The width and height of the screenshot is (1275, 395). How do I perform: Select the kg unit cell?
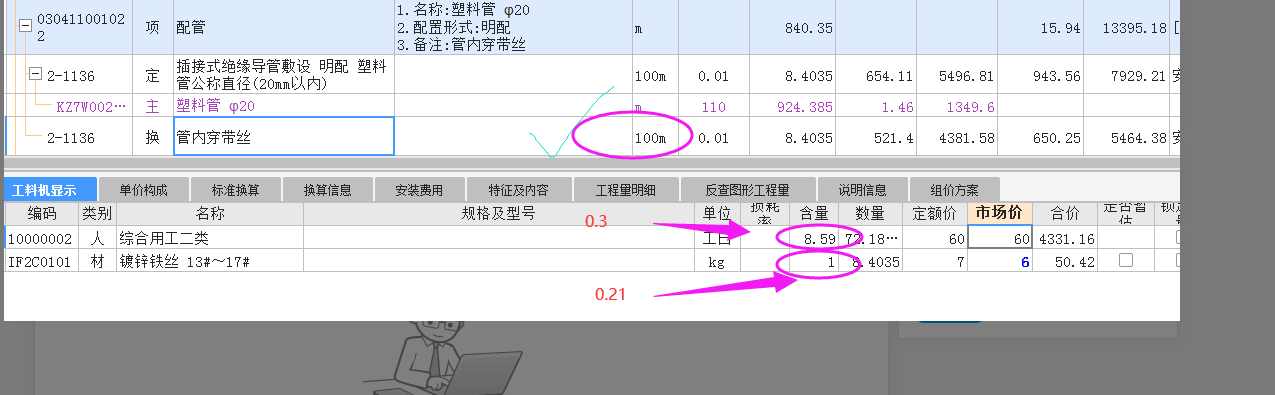click(x=717, y=260)
